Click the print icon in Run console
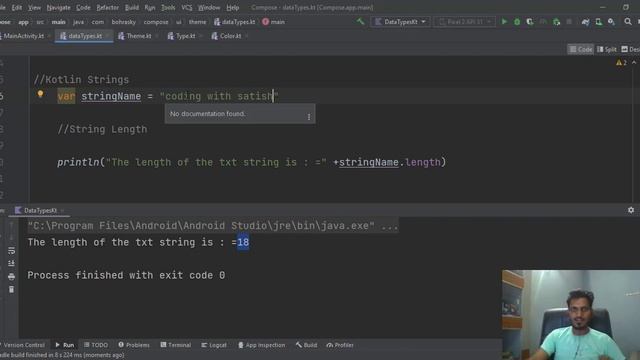The image size is (640, 360). pyautogui.click(x=11, y=276)
